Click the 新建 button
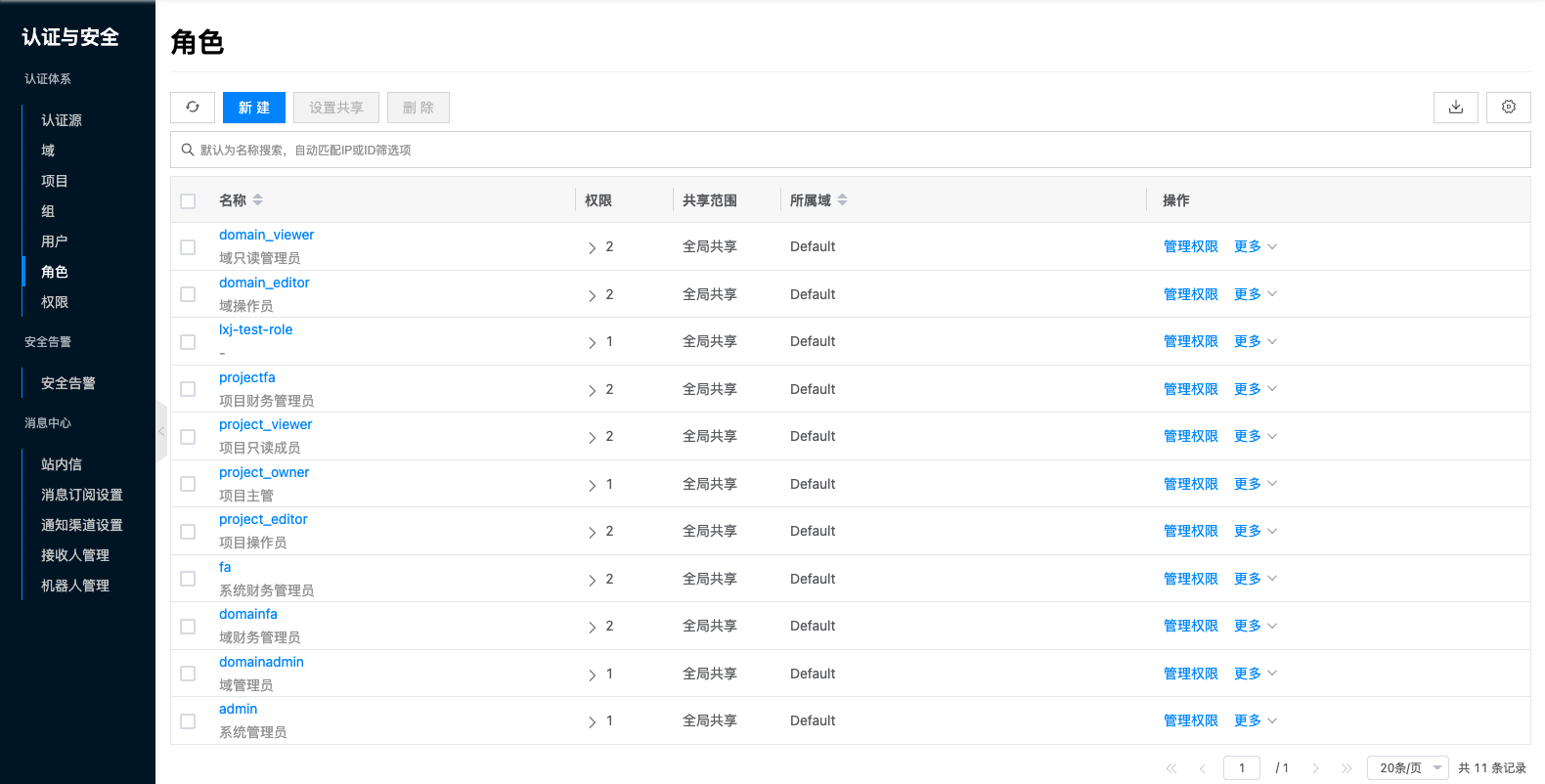The image size is (1545, 784). 254,108
